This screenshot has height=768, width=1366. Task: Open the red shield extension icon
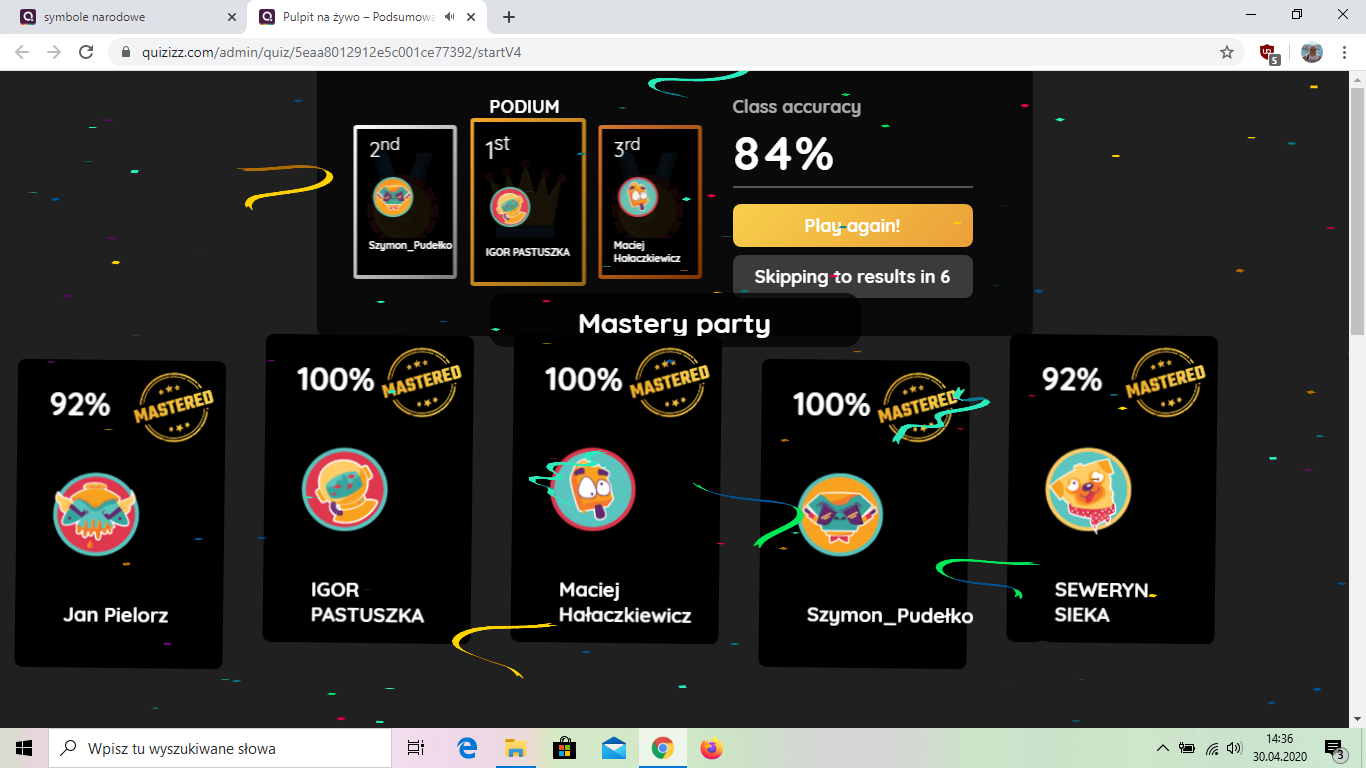point(1268,53)
